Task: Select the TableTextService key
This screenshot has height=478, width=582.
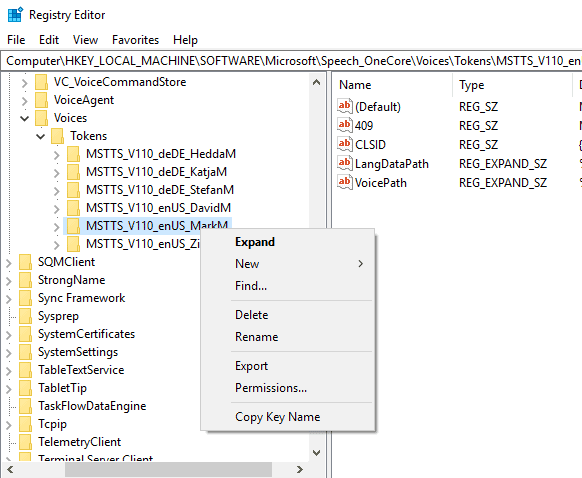Action: click(81, 370)
